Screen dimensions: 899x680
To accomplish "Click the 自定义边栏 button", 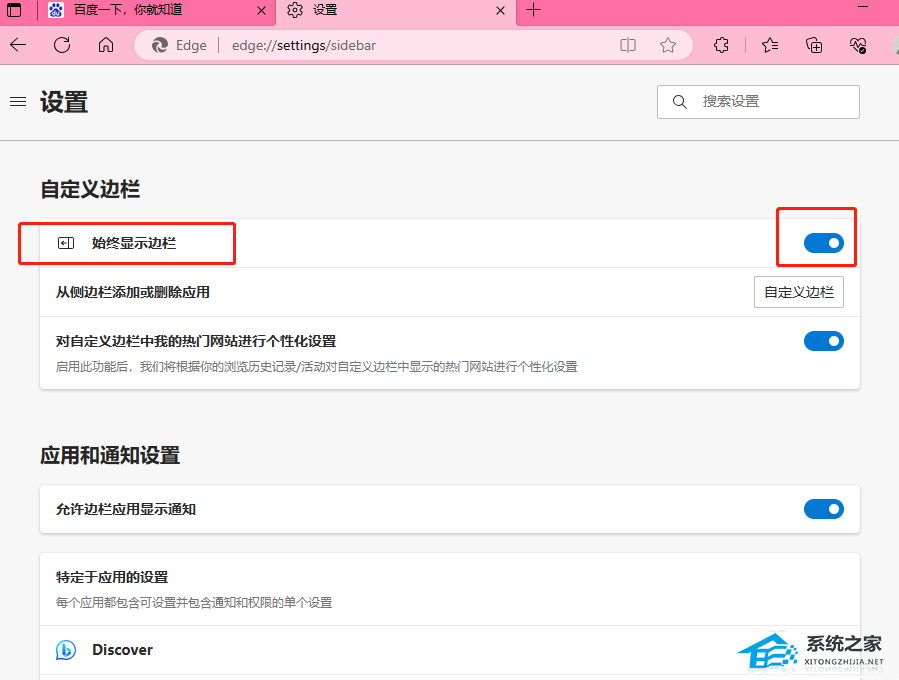I will point(798,292).
